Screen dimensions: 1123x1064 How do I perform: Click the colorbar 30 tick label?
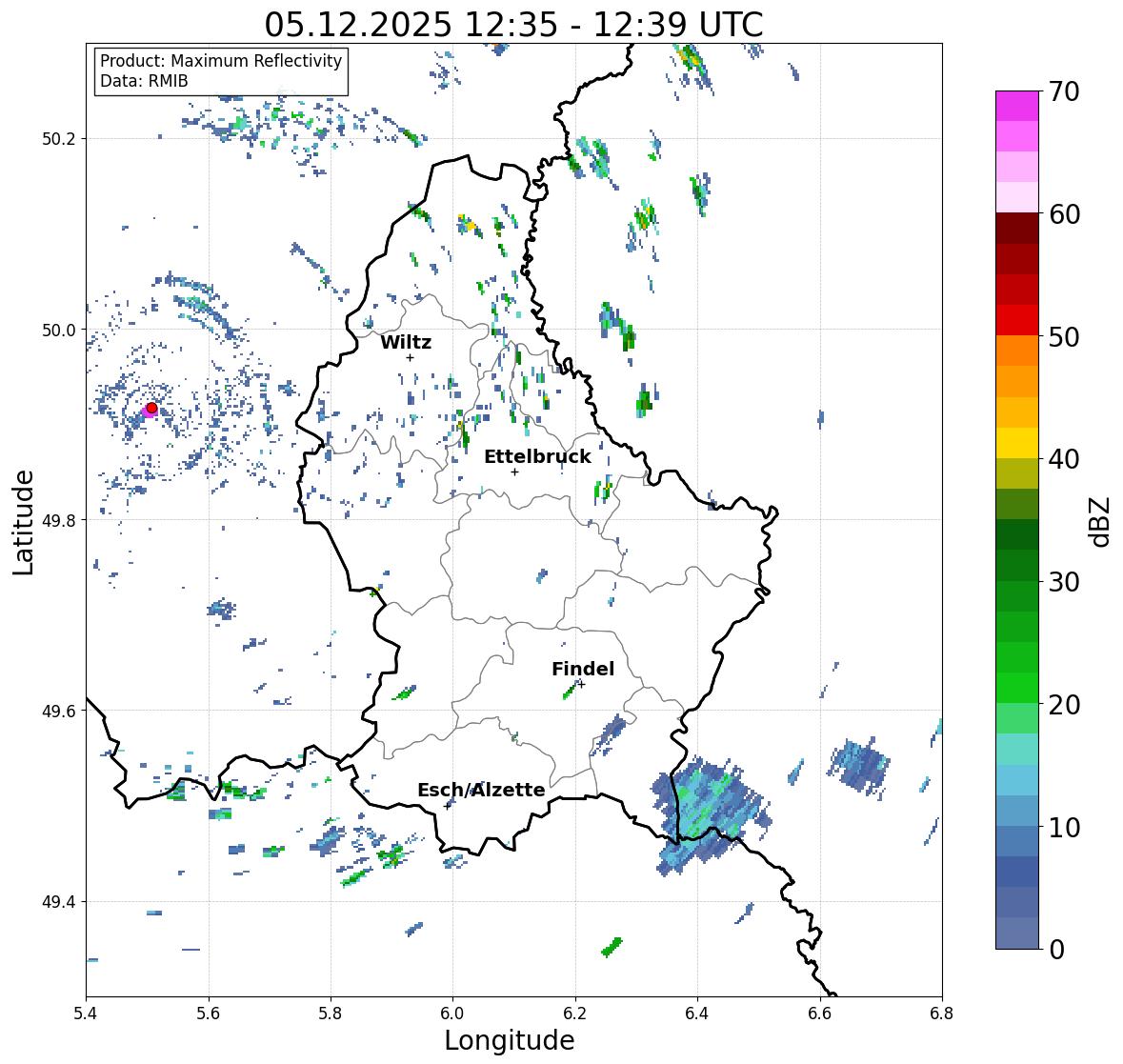coord(1064,582)
